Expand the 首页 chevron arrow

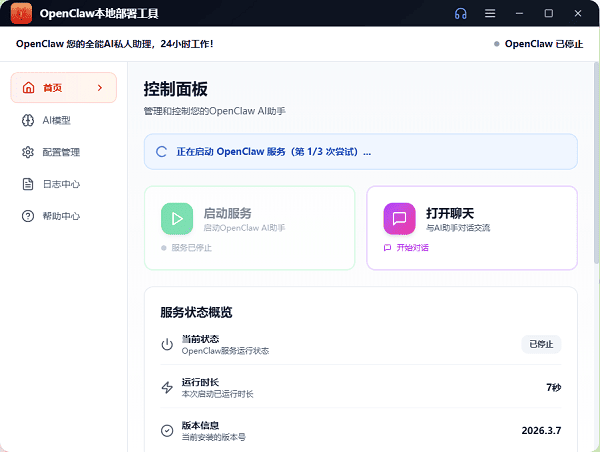(x=100, y=88)
